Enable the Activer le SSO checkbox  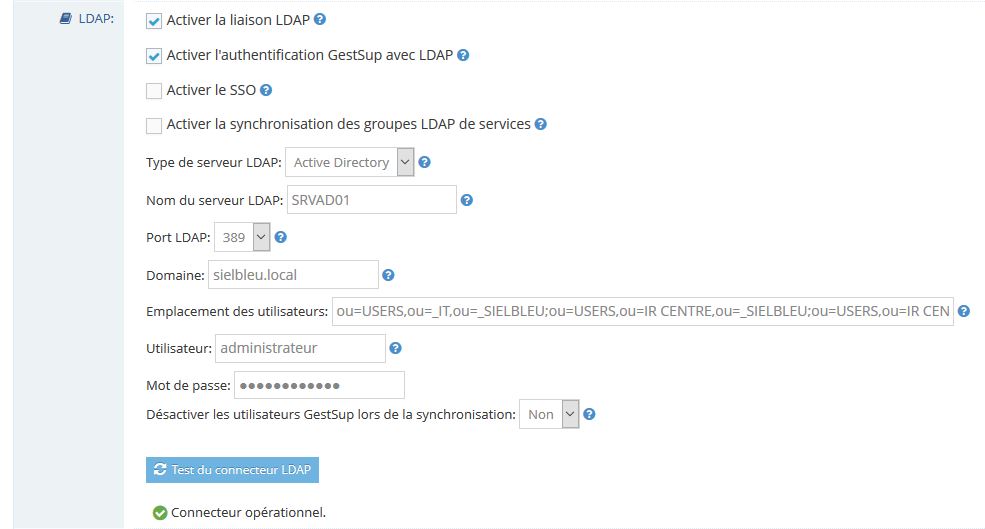154,91
